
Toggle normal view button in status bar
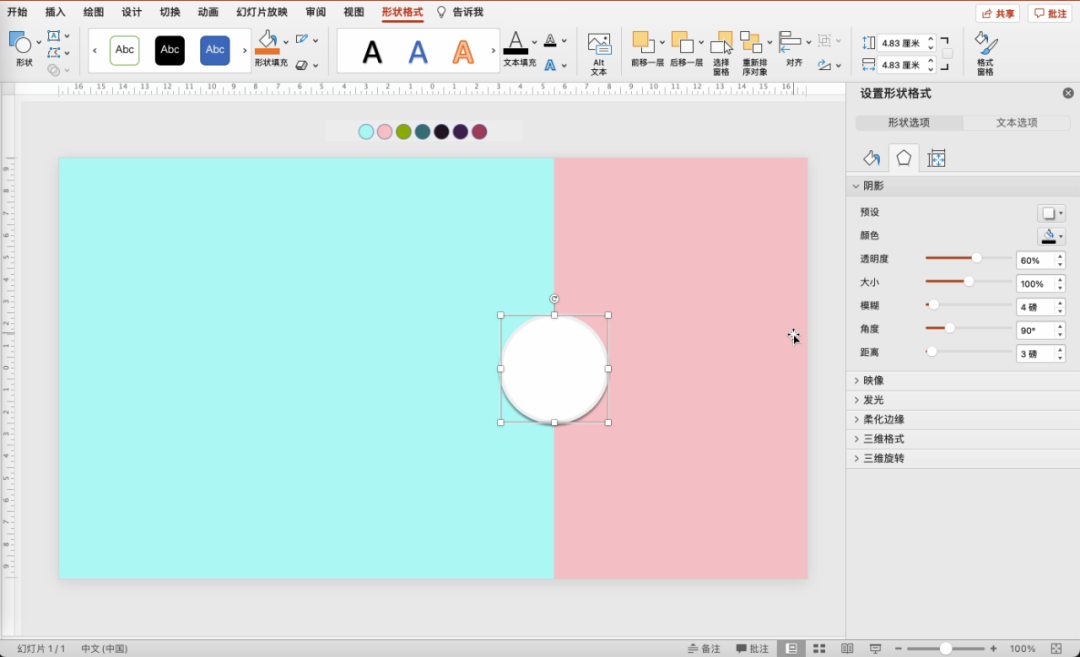(x=791, y=649)
